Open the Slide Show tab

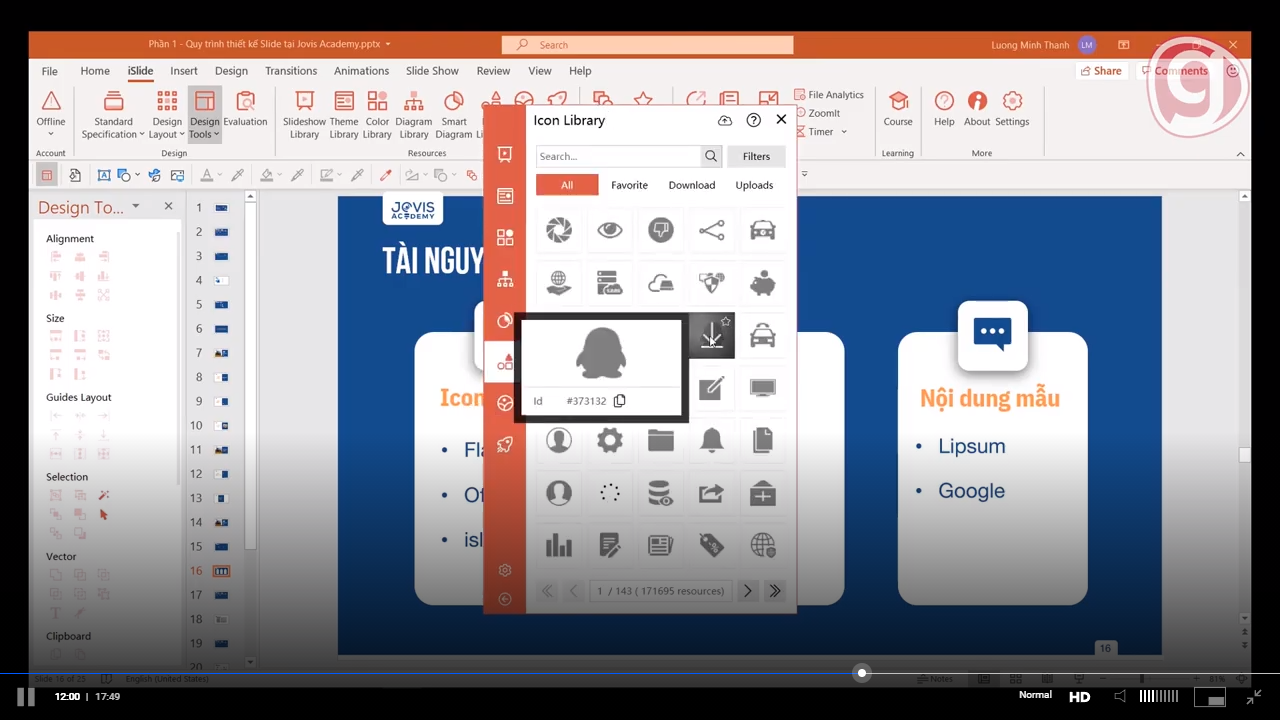[432, 71]
